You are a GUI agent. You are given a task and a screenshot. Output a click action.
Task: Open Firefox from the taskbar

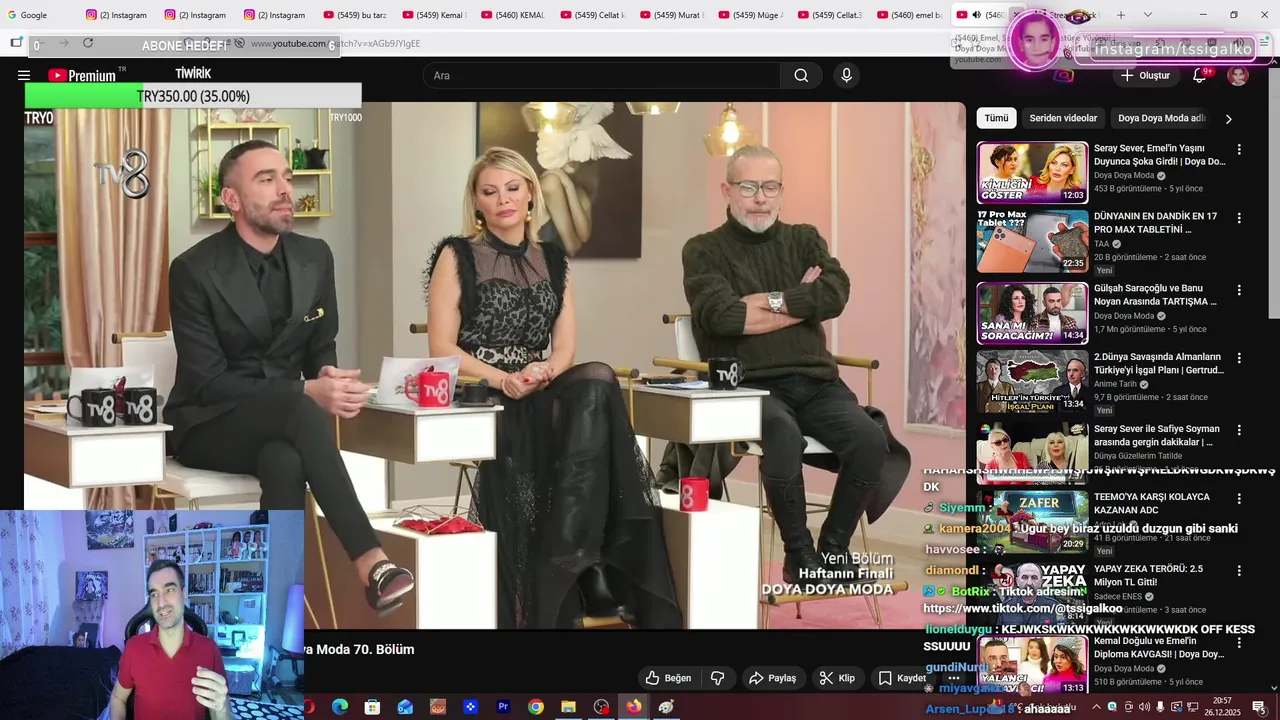pos(634,707)
